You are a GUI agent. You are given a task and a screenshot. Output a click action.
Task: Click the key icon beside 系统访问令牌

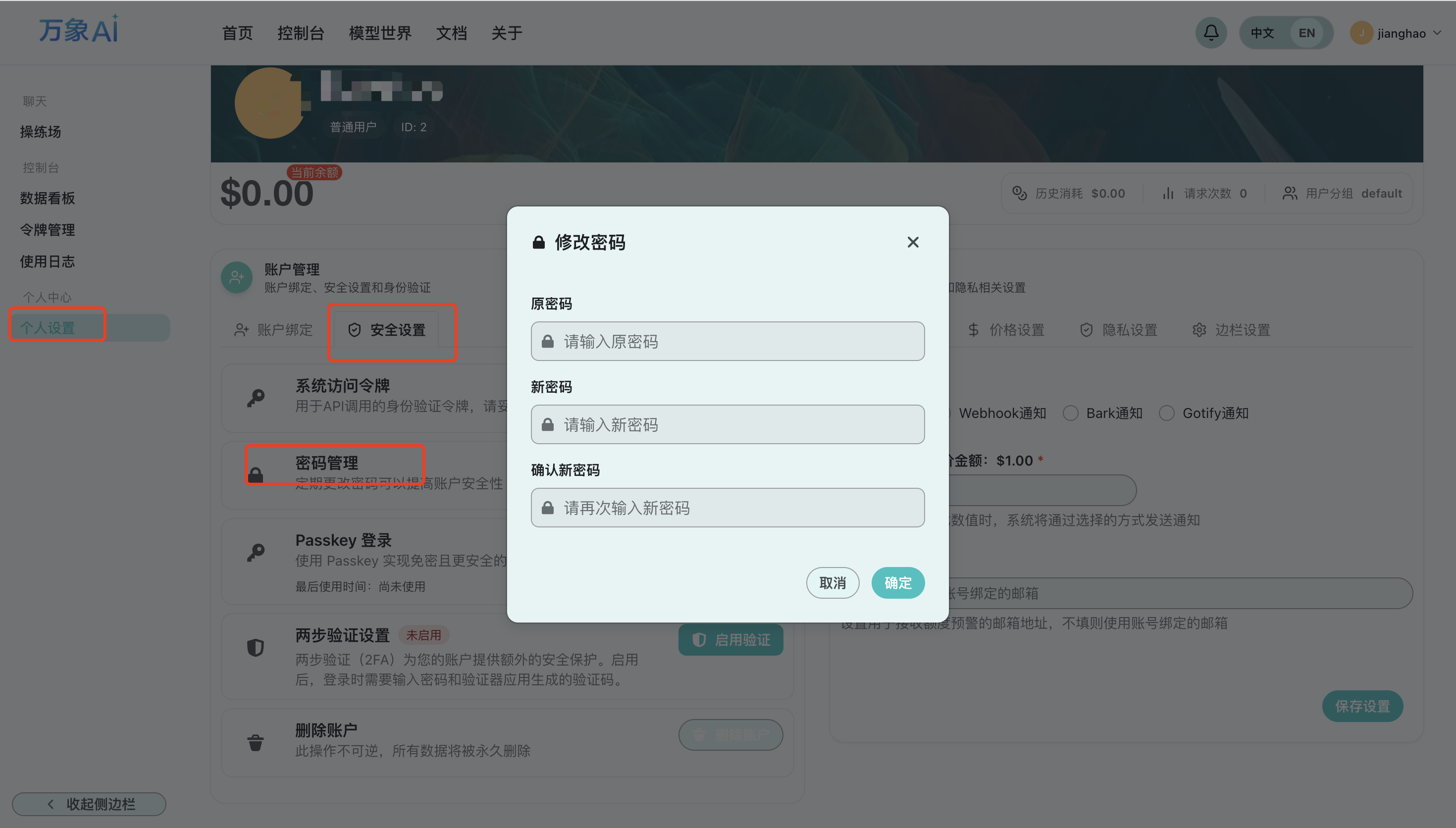tap(256, 398)
